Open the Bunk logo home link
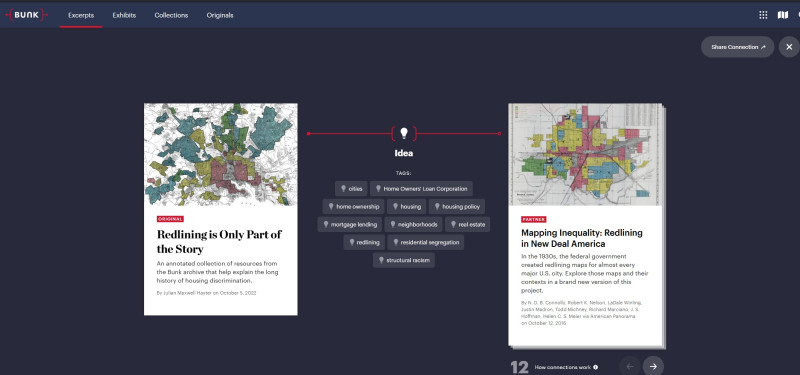Screen dimensions: 800x375 click(26, 15)
